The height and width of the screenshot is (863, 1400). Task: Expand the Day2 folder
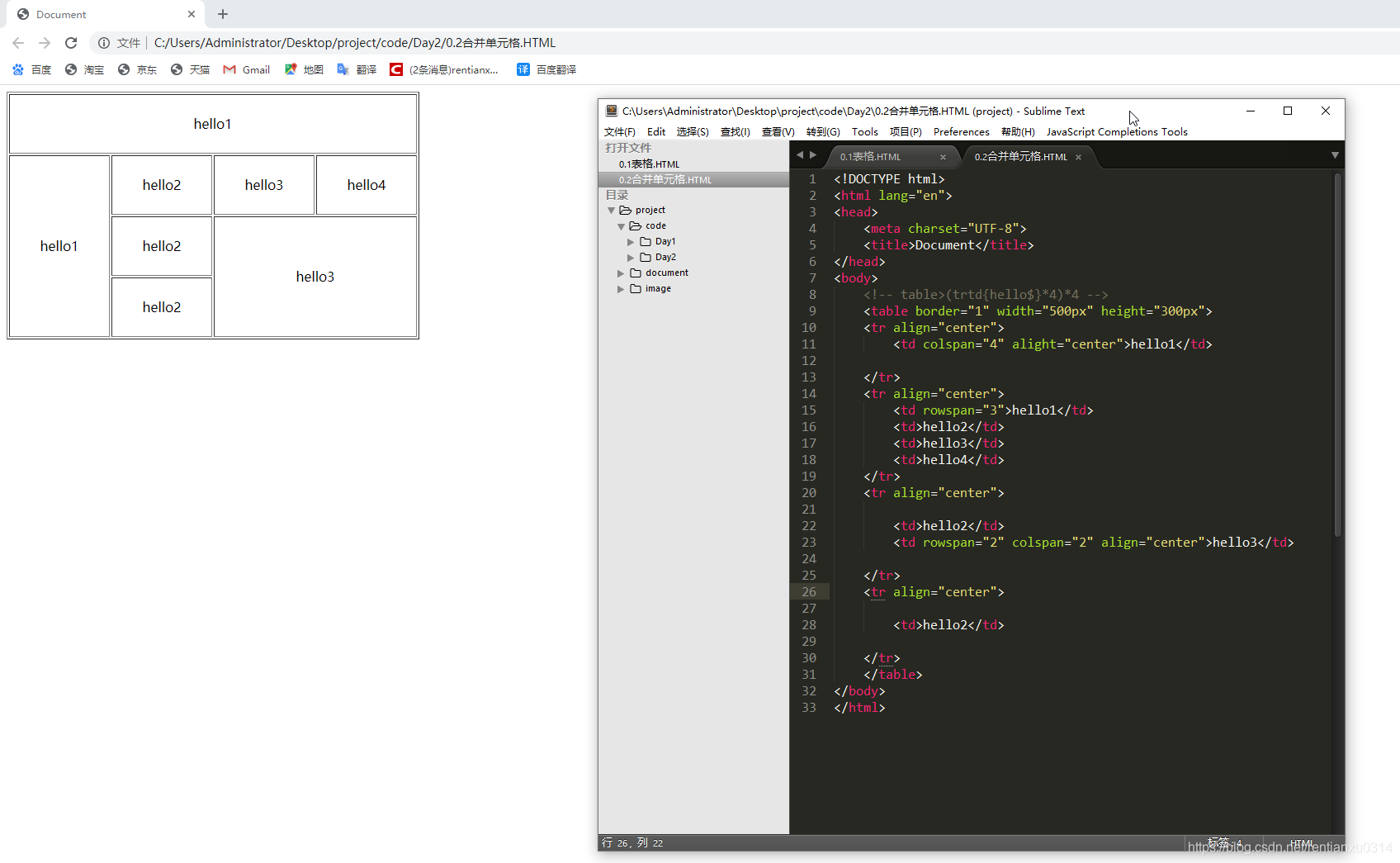pos(631,258)
